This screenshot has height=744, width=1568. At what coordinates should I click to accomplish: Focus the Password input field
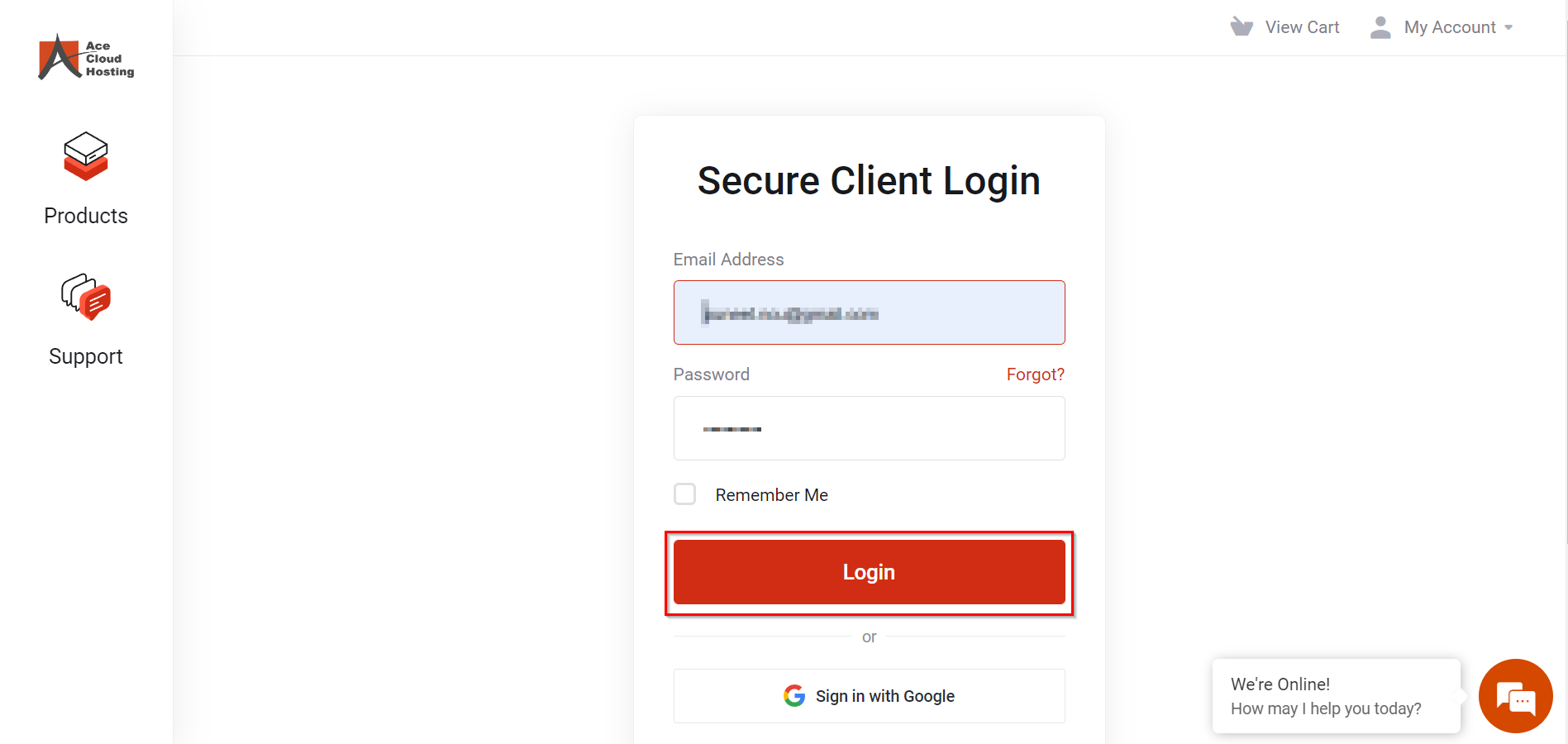[869, 428]
